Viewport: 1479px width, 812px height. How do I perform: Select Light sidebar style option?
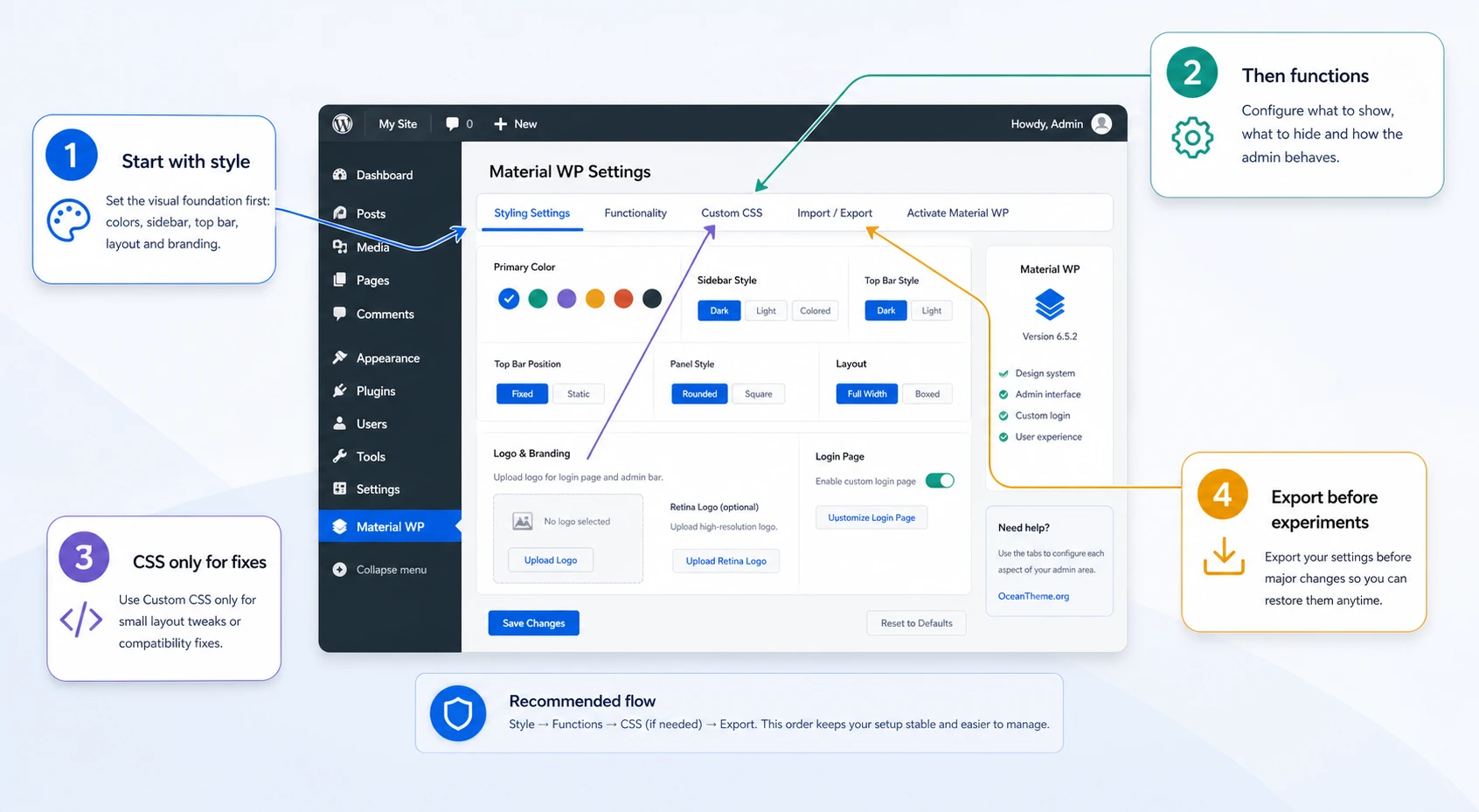tap(766, 310)
